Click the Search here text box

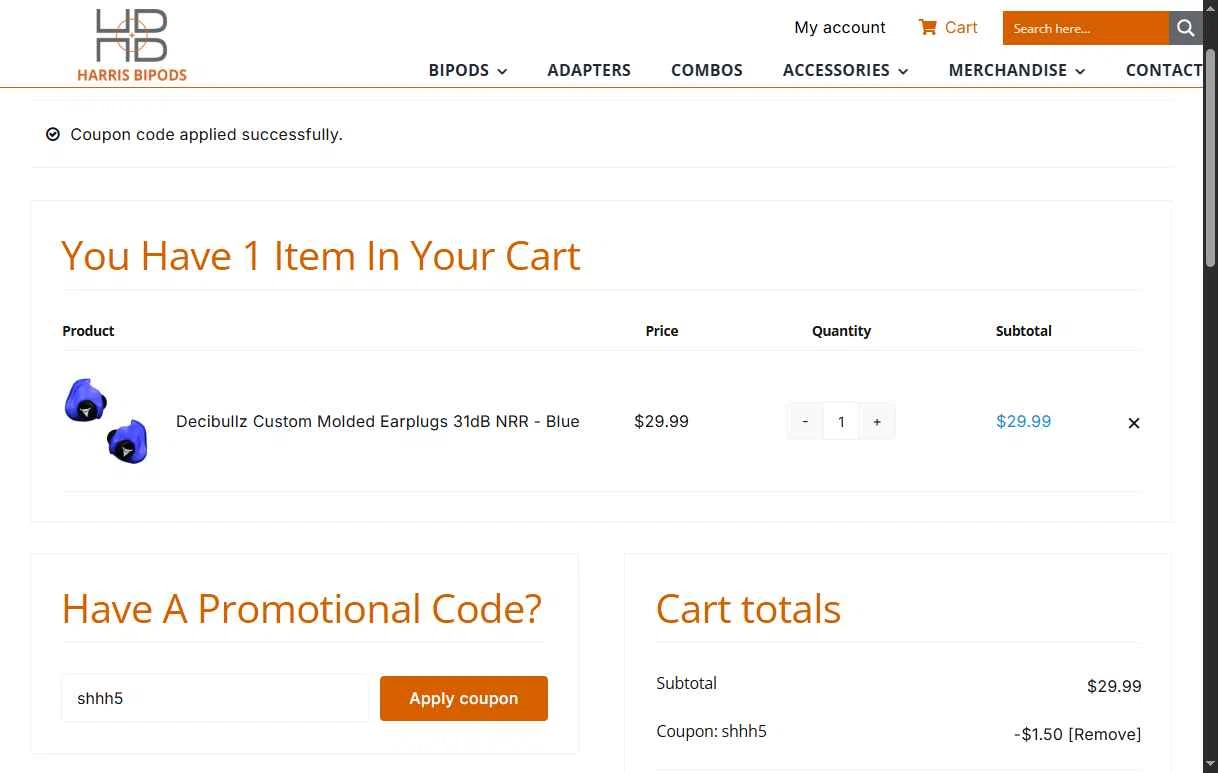(1086, 28)
